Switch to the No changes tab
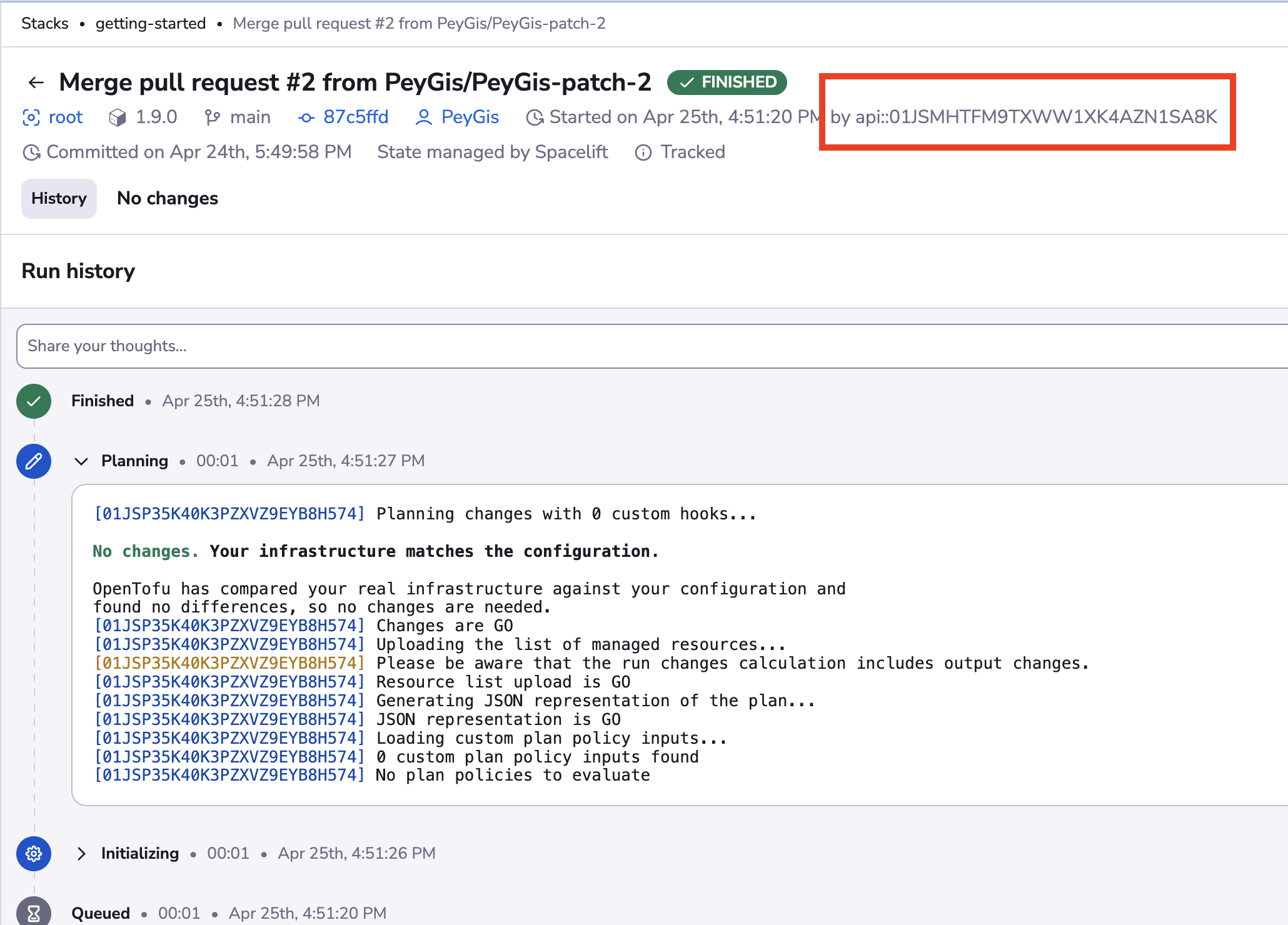The image size is (1288, 925). pyautogui.click(x=168, y=199)
